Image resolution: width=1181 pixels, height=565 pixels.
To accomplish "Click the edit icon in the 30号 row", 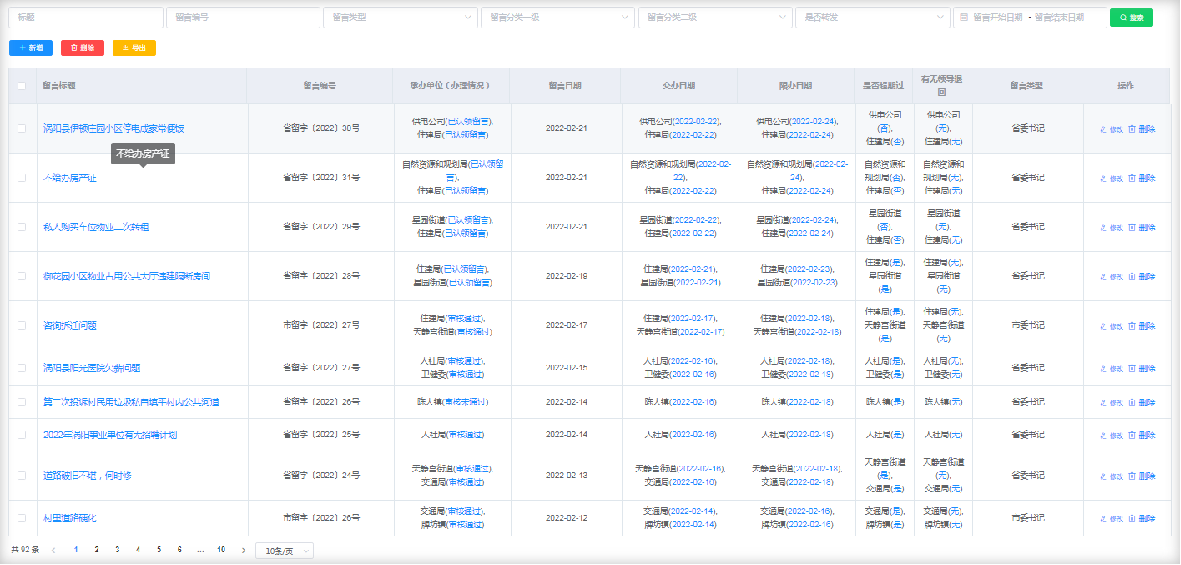I will (x=1103, y=129).
